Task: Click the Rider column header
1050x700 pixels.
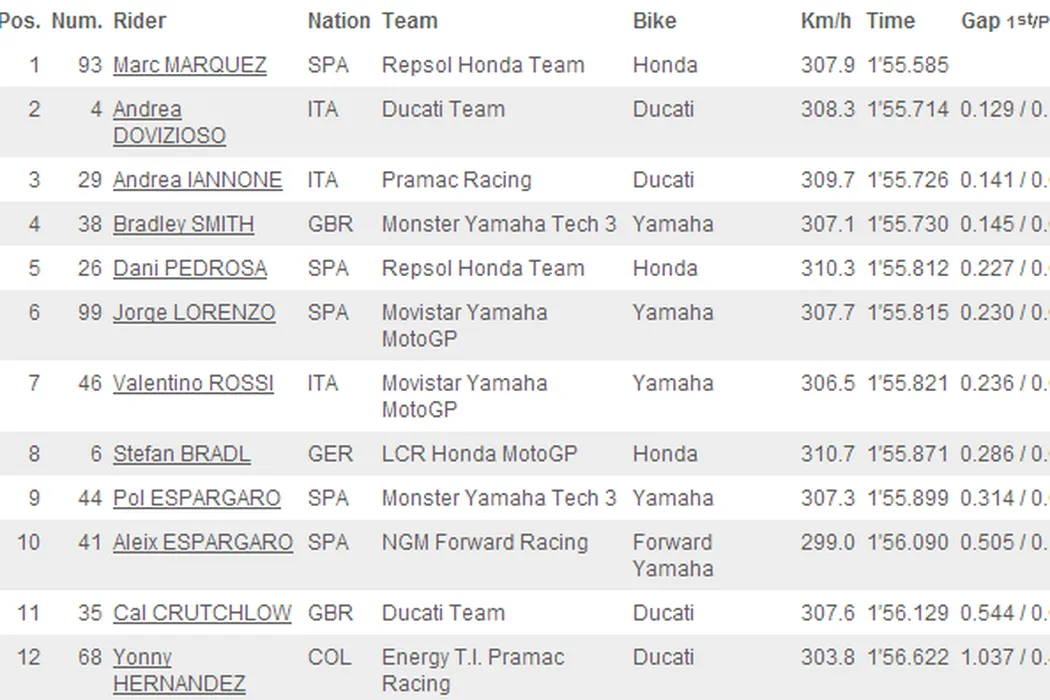Action: [139, 21]
